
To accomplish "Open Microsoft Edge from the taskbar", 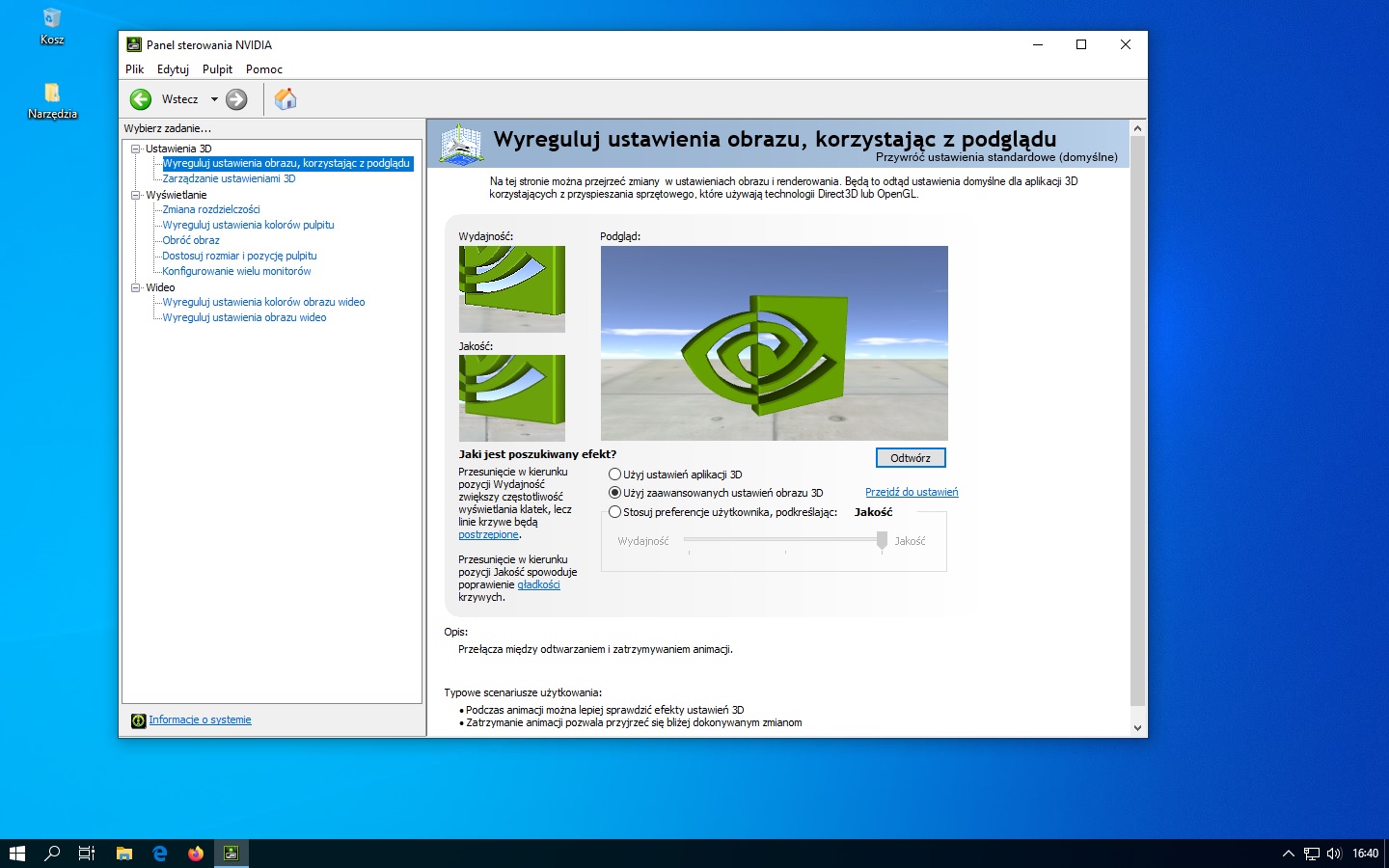I will 160,854.
